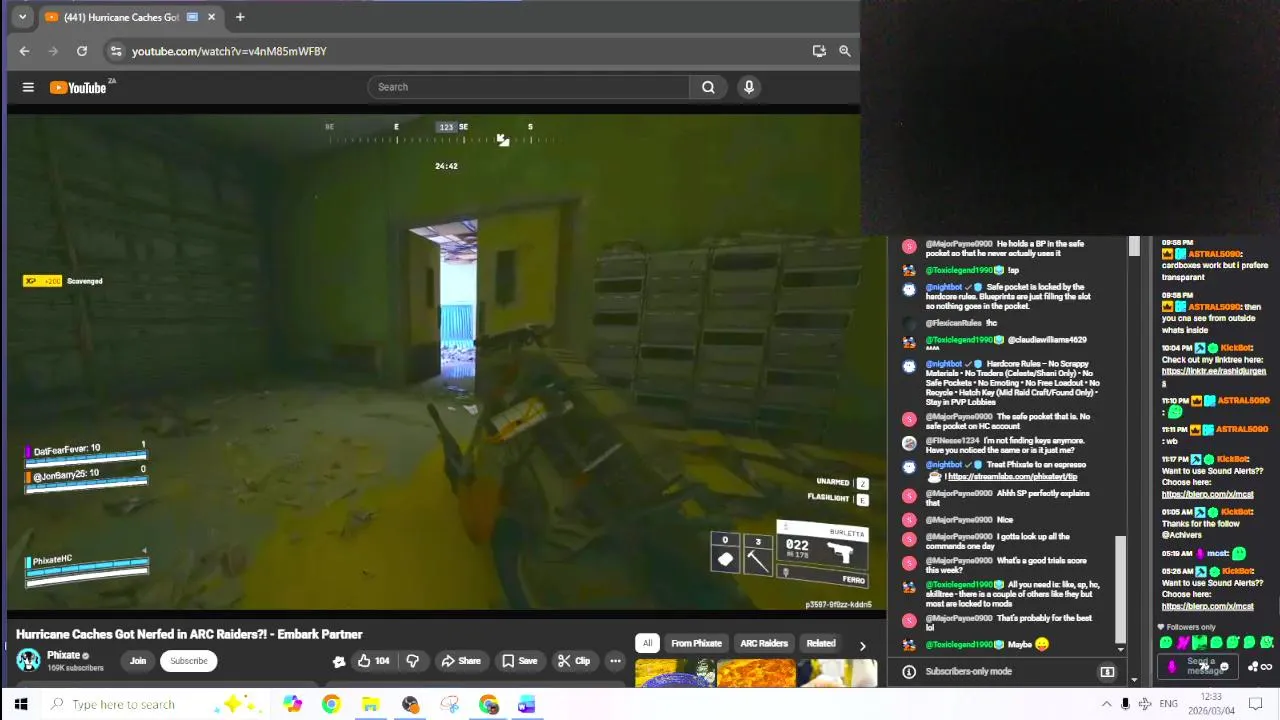Click the browser address bar URL
The height and width of the screenshot is (720, 1280).
(229, 51)
